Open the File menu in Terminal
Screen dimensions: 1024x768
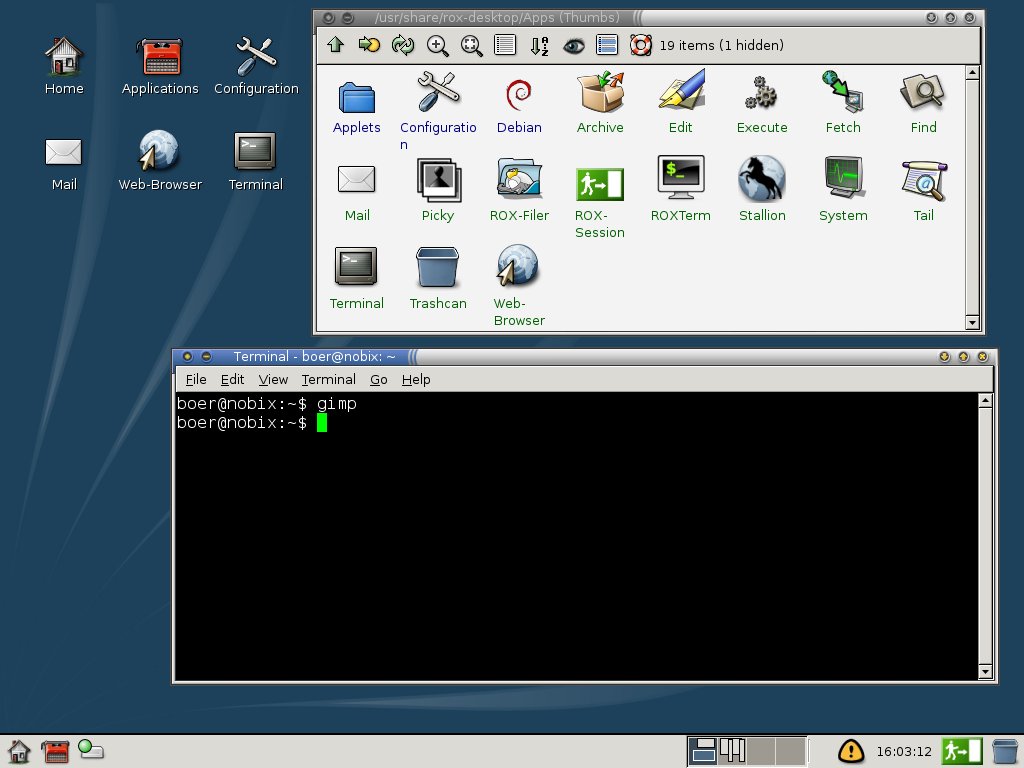[196, 379]
